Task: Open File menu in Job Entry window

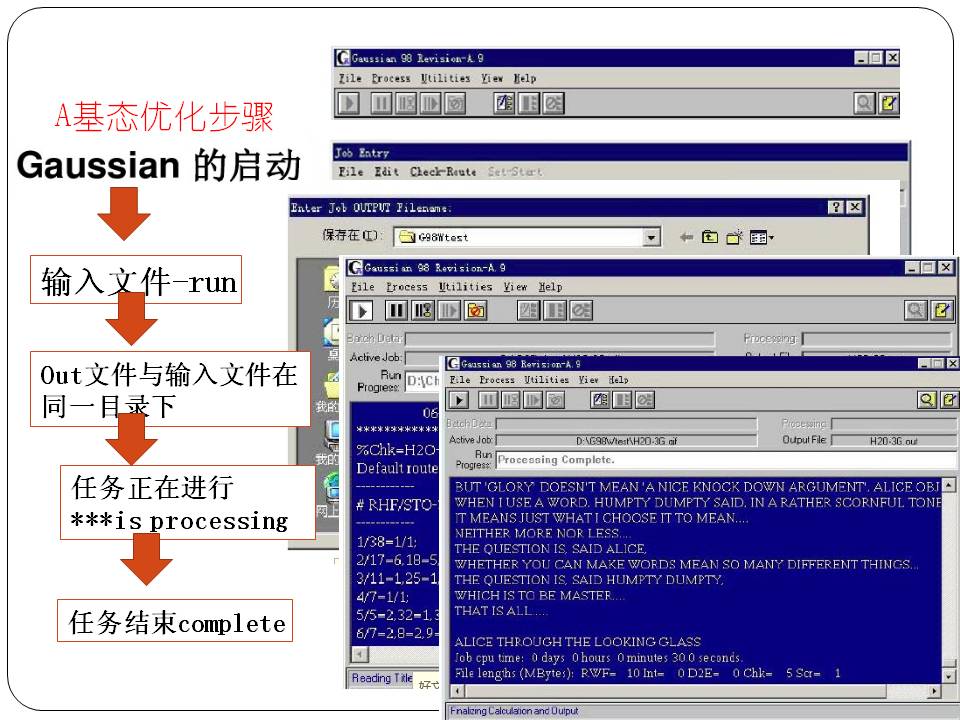Action: tap(351, 172)
